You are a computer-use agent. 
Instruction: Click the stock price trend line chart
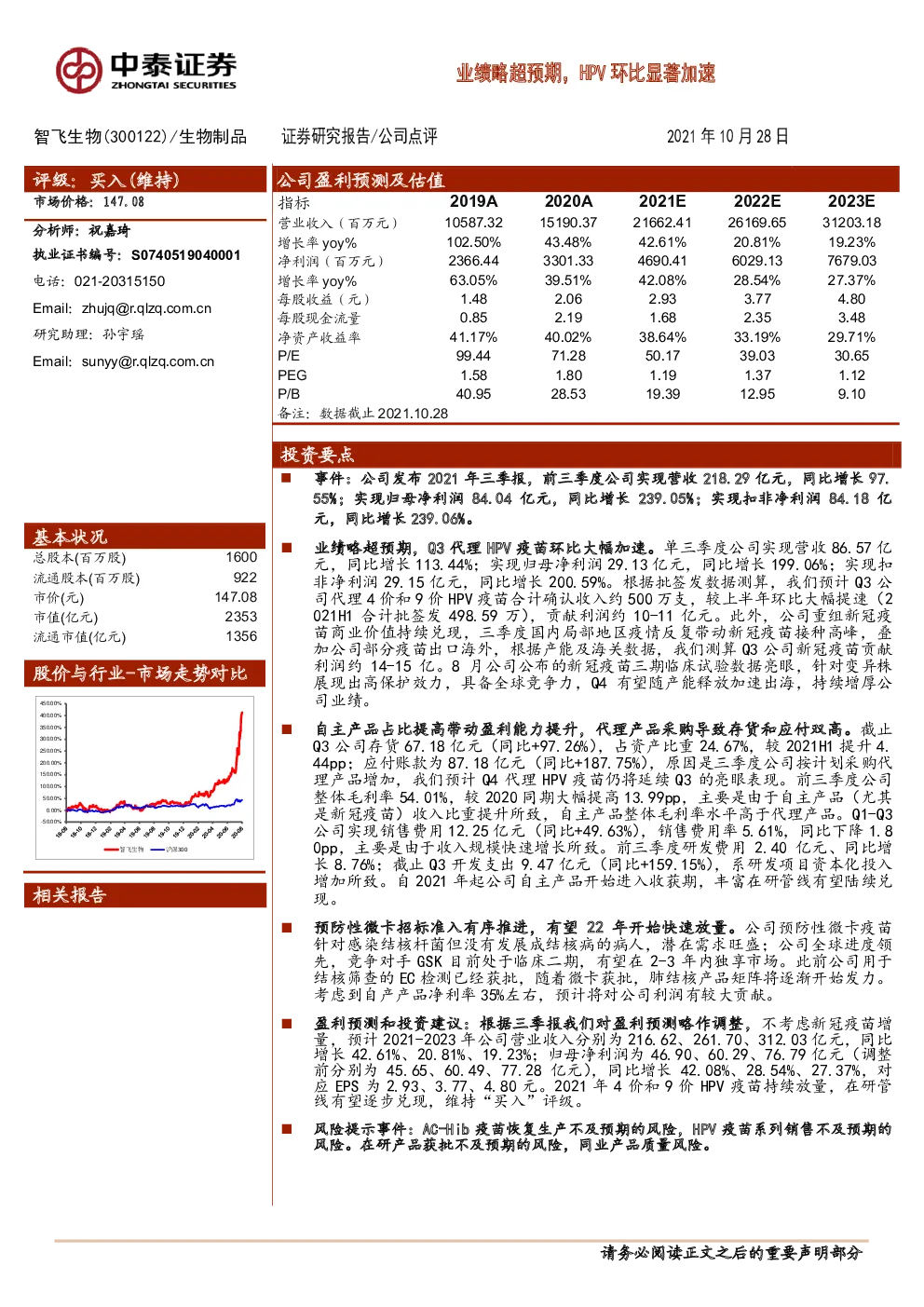tap(144, 775)
